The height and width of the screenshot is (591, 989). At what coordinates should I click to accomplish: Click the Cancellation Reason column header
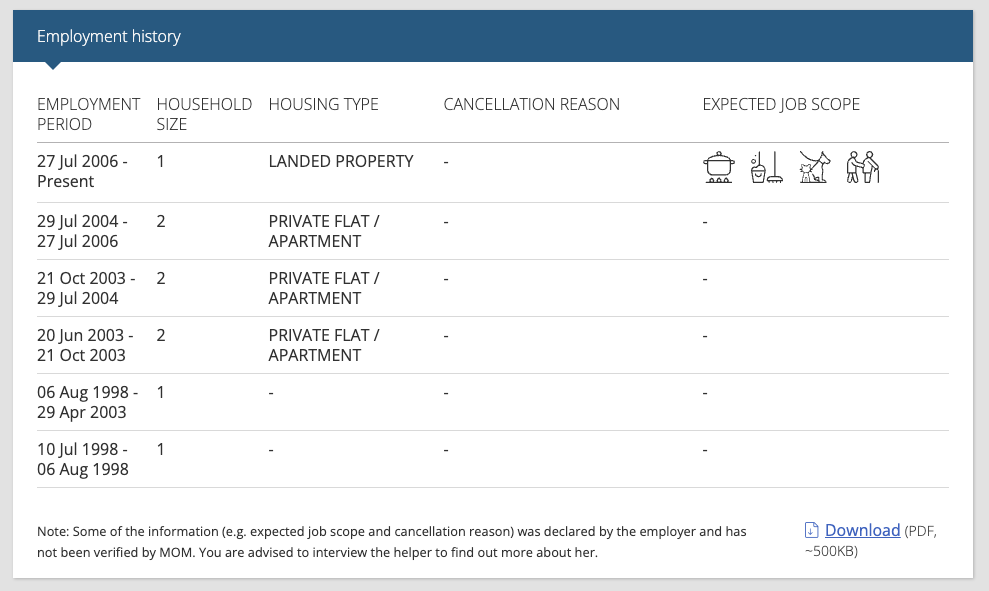(x=532, y=104)
